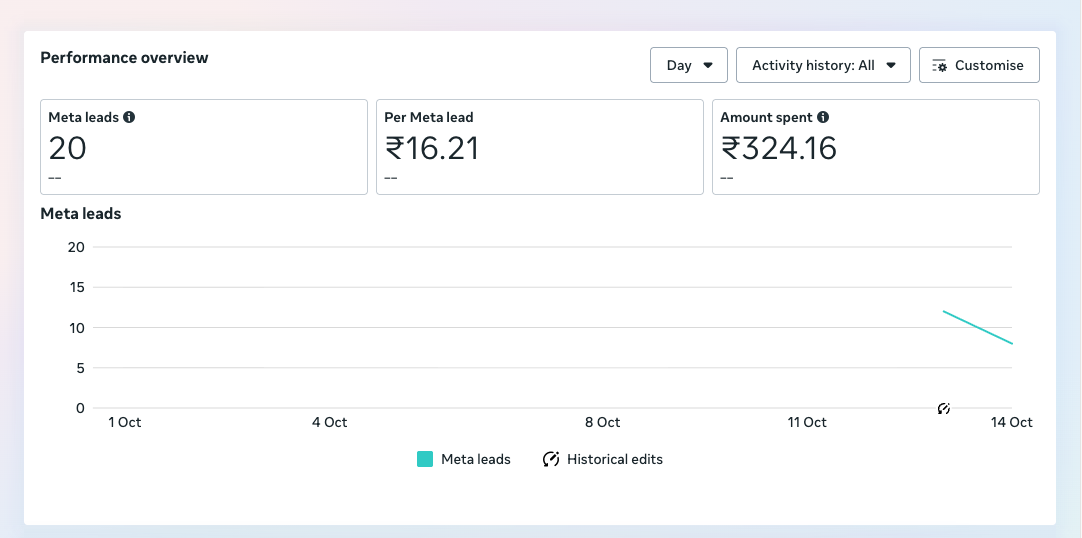The width and height of the screenshot is (1082, 538).
Task: Expand the Activity history: All dropdown
Action: click(x=823, y=65)
